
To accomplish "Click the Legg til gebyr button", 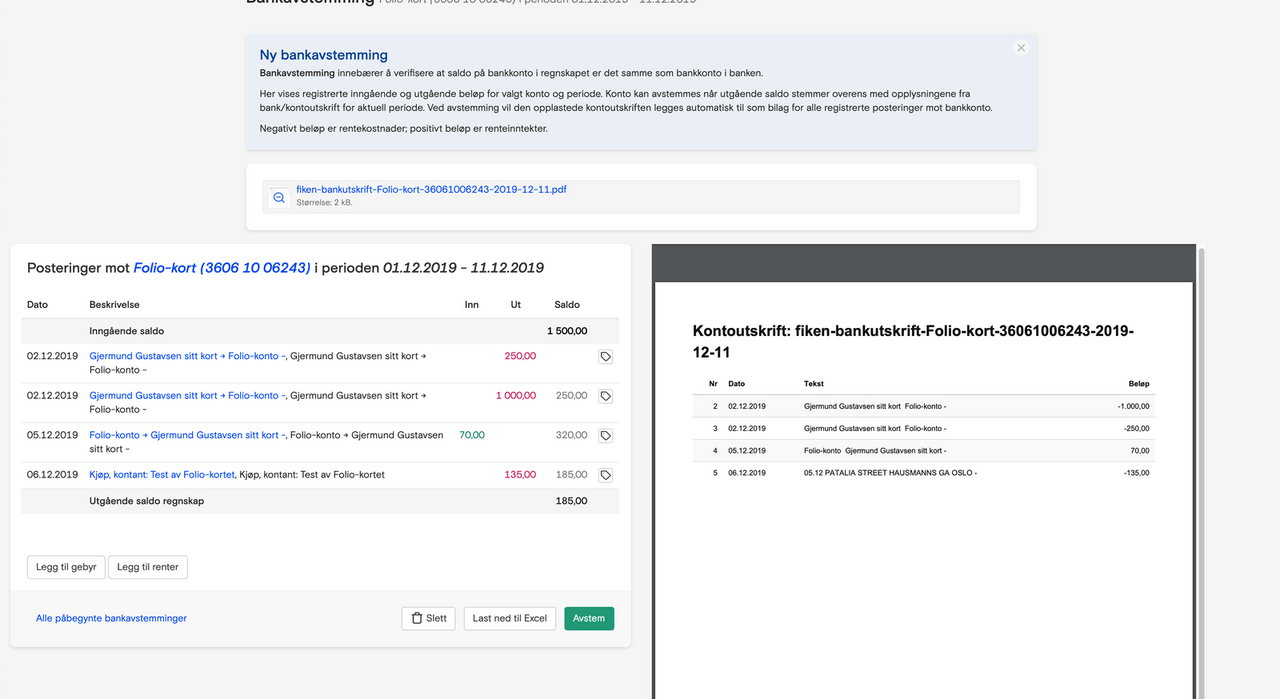I will click(x=66, y=567).
